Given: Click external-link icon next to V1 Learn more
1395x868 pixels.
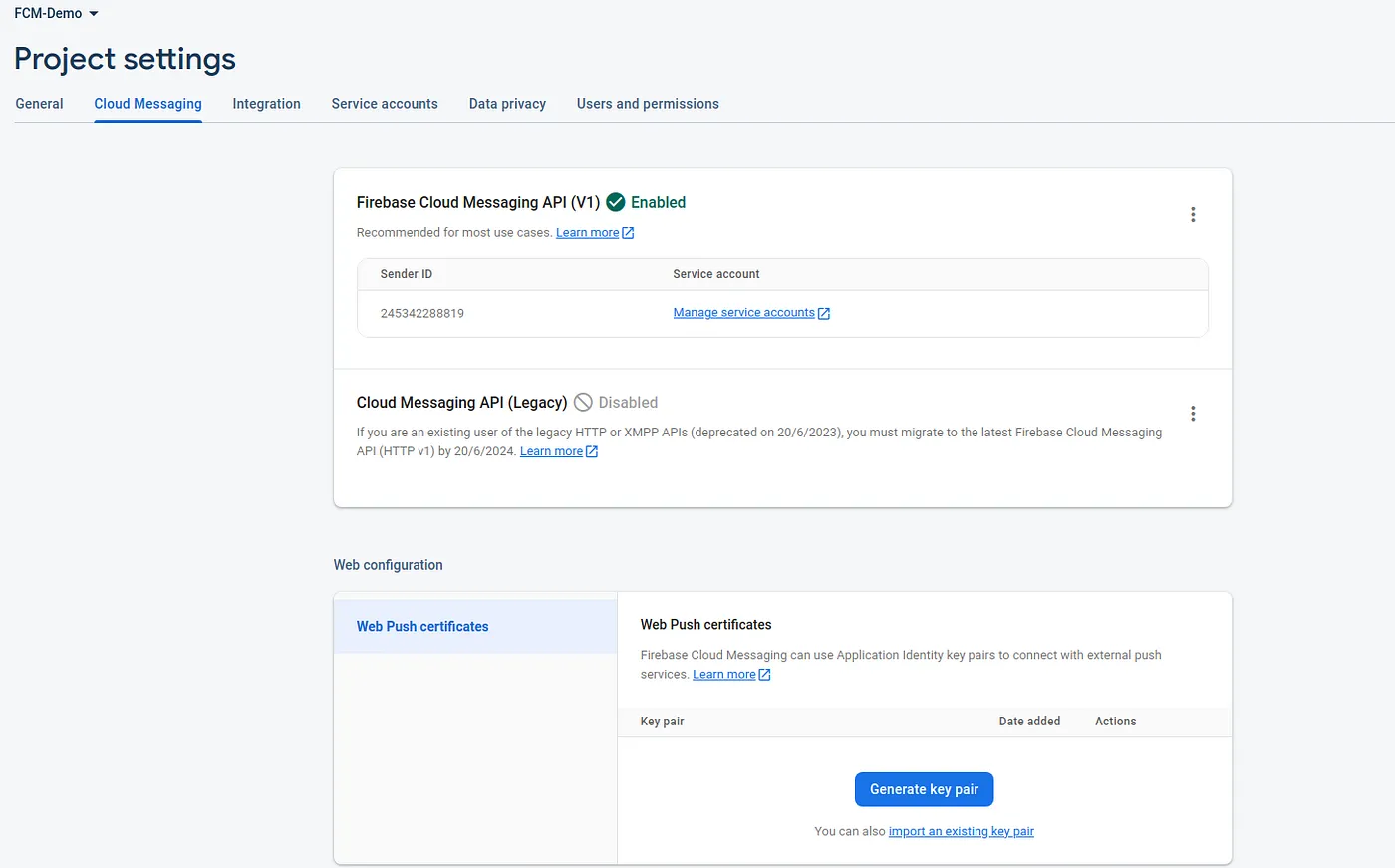Looking at the screenshot, I should (x=628, y=233).
